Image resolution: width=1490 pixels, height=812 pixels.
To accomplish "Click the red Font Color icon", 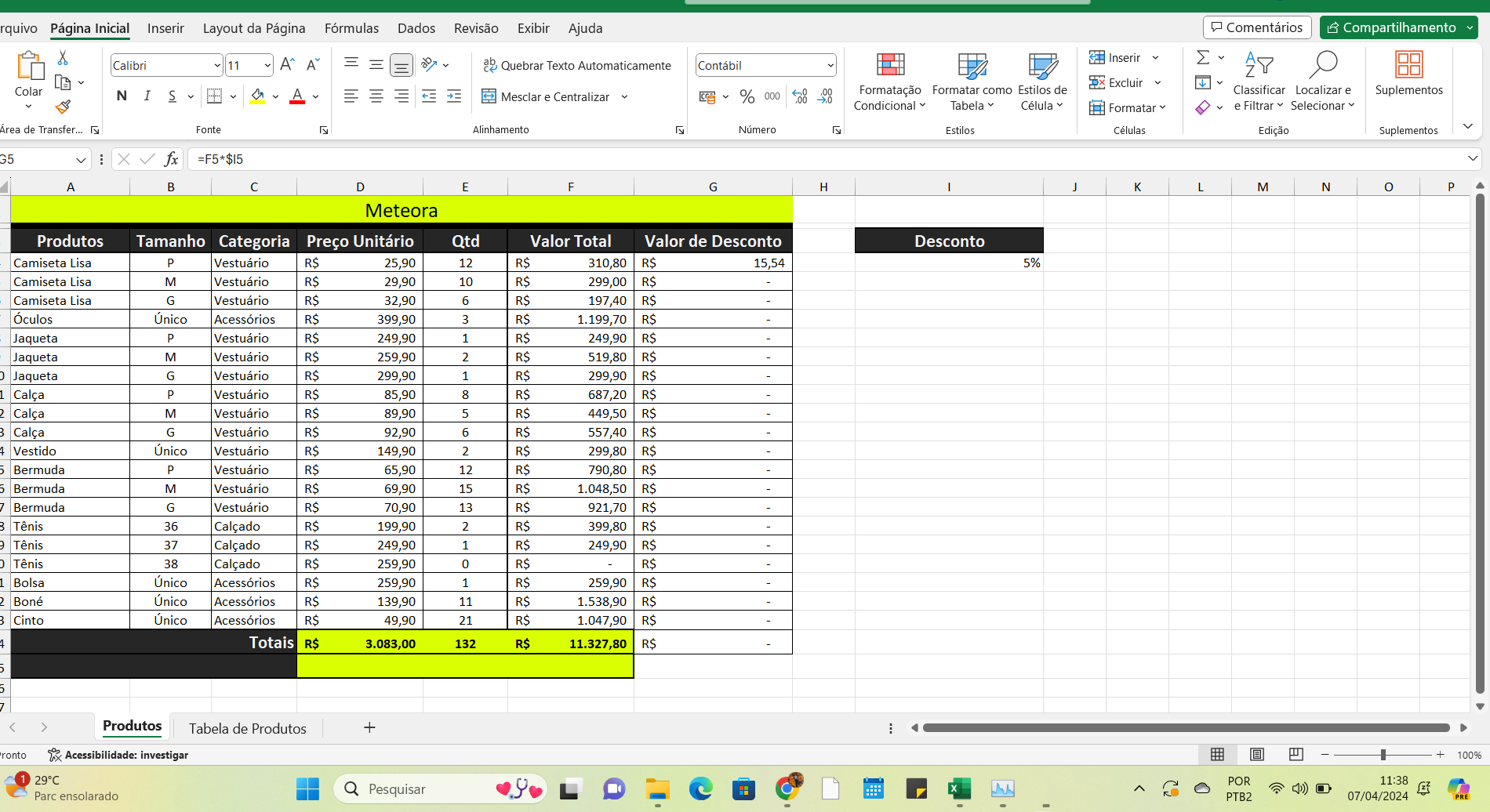I will tap(297, 96).
